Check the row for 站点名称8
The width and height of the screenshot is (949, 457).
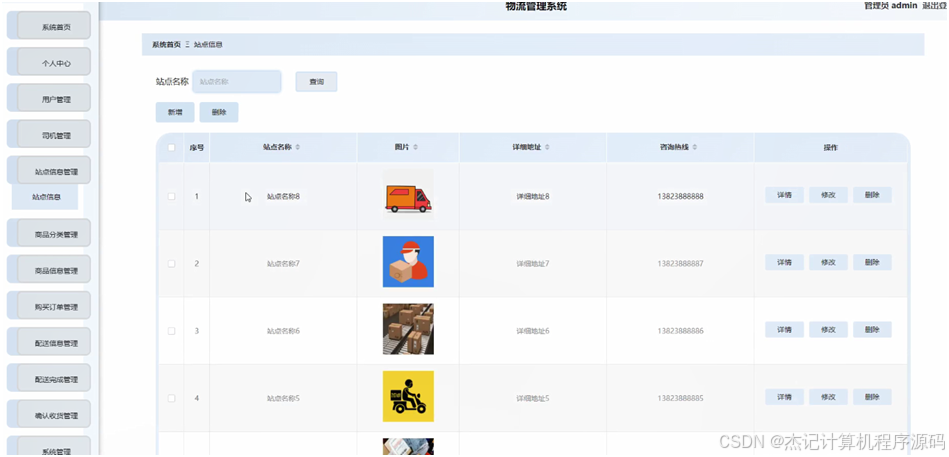click(x=171, y=196)
